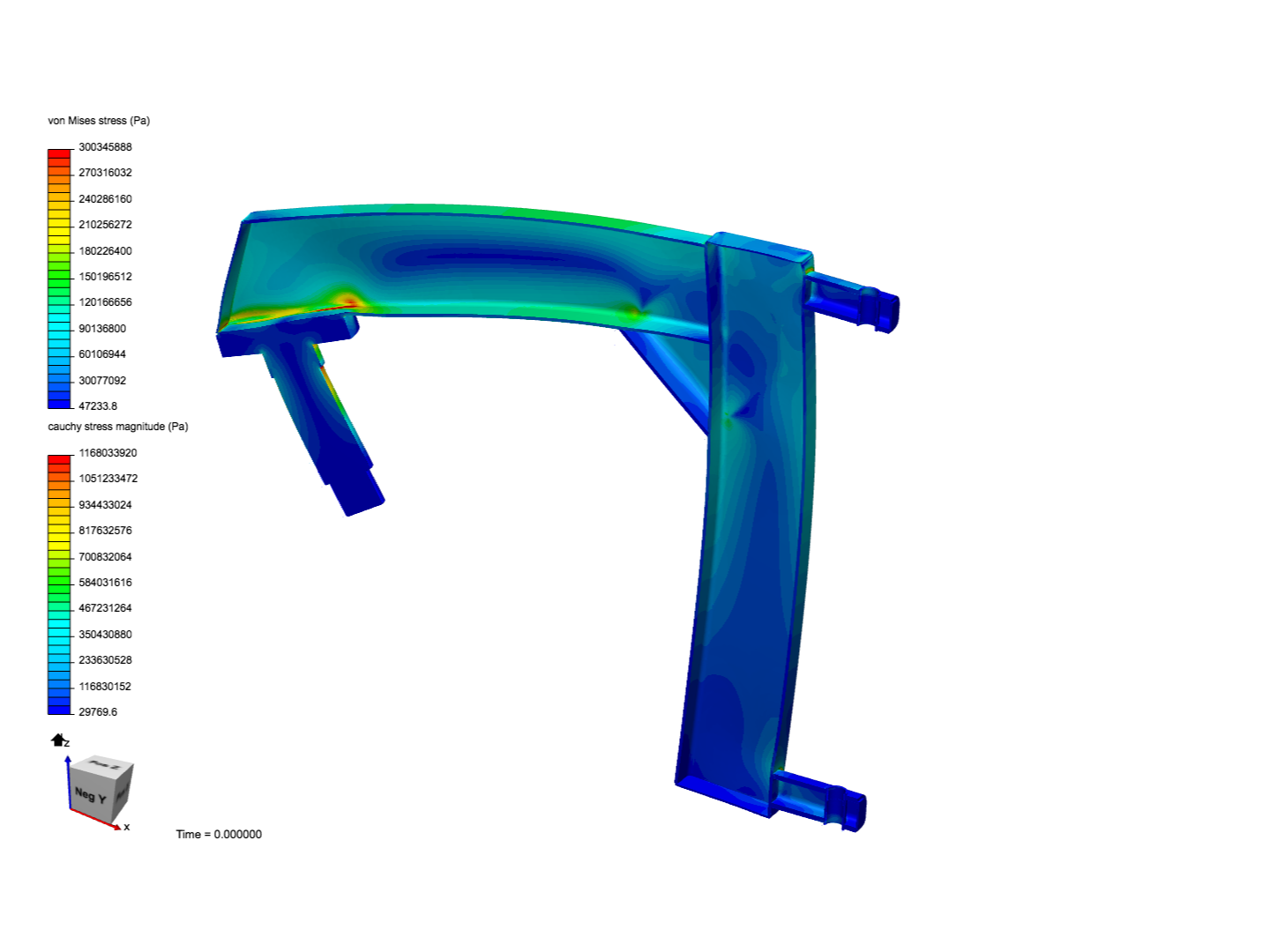Viewport: 1270px width, 952px height.
Task: Click the 120166656 legend value
Action: pyautogui.click(x=105, y=302)
